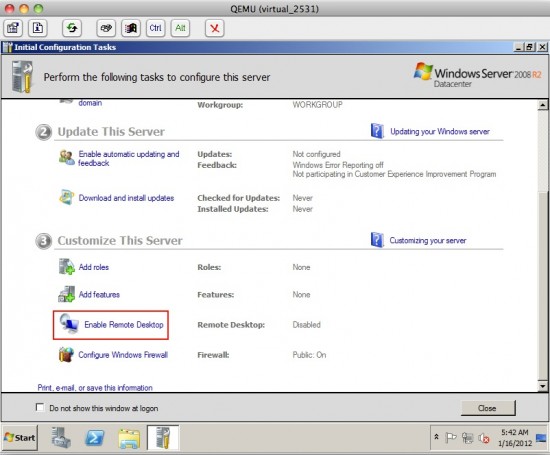Open Customizing your server help link
Screen dimensions: 550x455
pos(428,240)
